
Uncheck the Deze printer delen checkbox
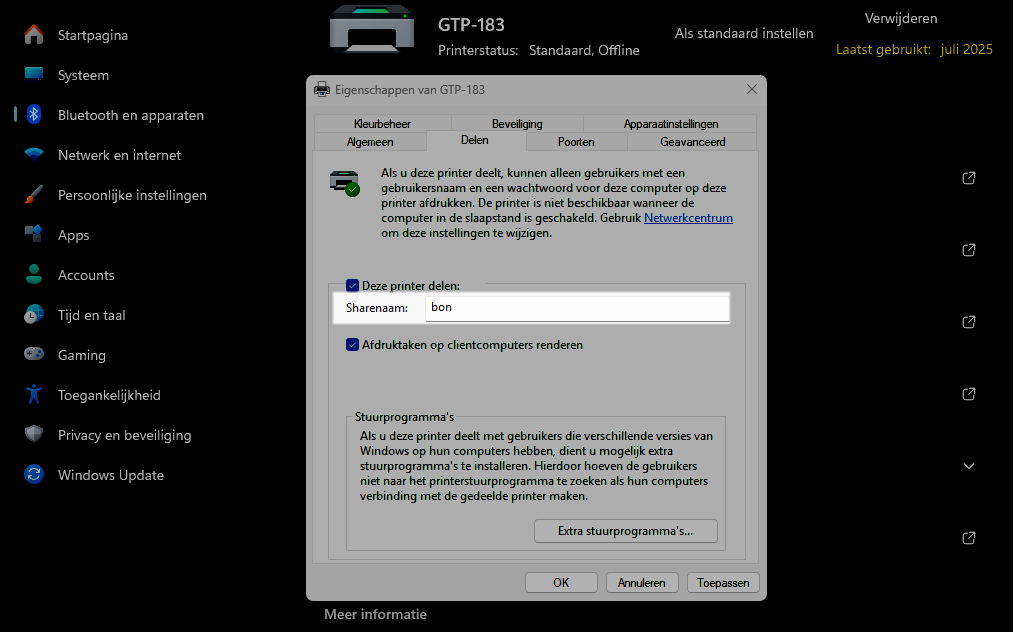(352, 285)
